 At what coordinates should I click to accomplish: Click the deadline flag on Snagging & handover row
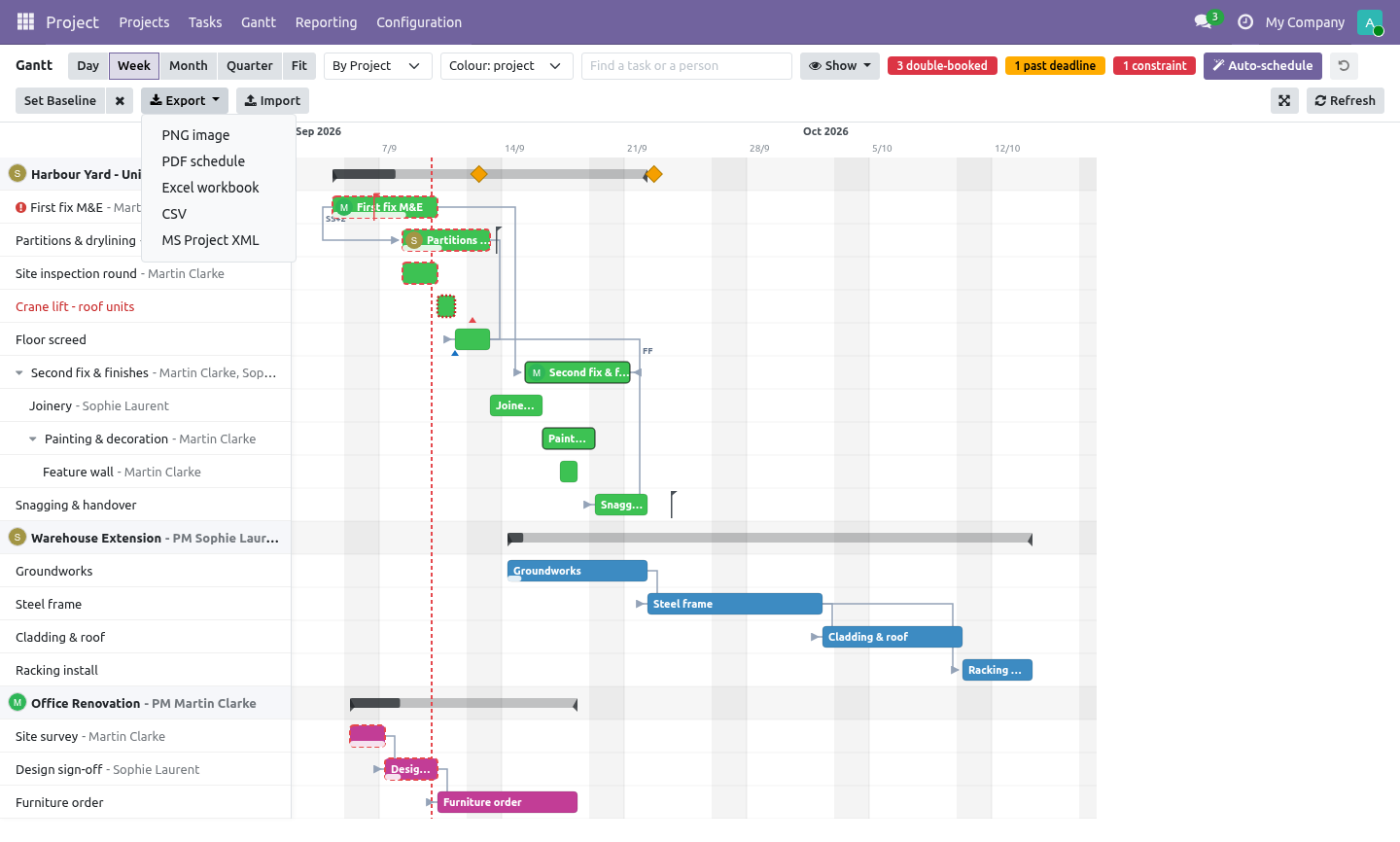point(673,504)
